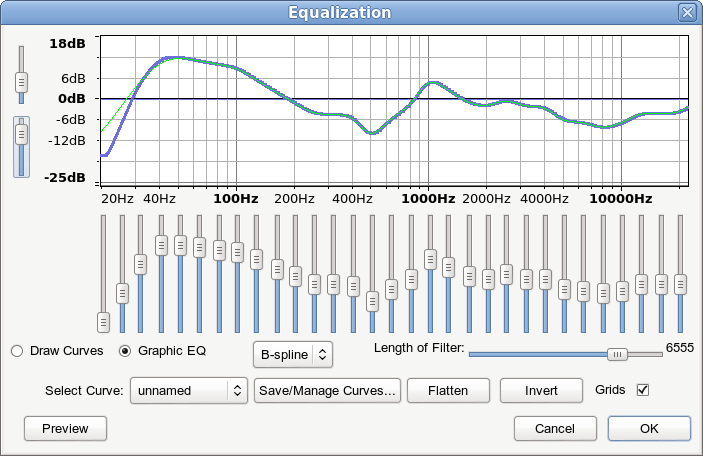The height and width of the screenshot is (456, 703).
Task: Click the 1000Hz label on the frequency axis
Action: pyautogui.click(x=428, y=199)
